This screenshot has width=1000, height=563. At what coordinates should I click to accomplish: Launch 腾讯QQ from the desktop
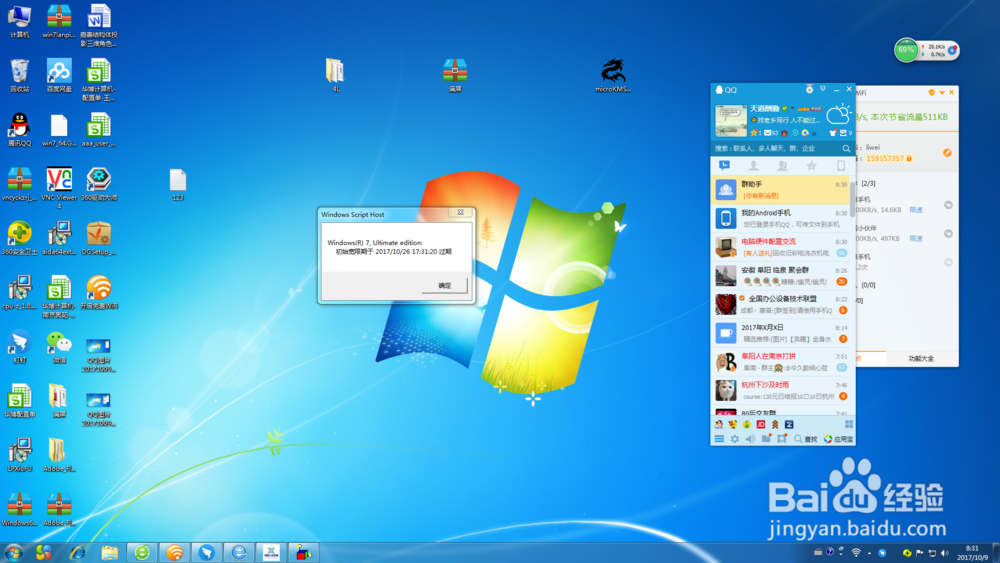pos(19,129)
